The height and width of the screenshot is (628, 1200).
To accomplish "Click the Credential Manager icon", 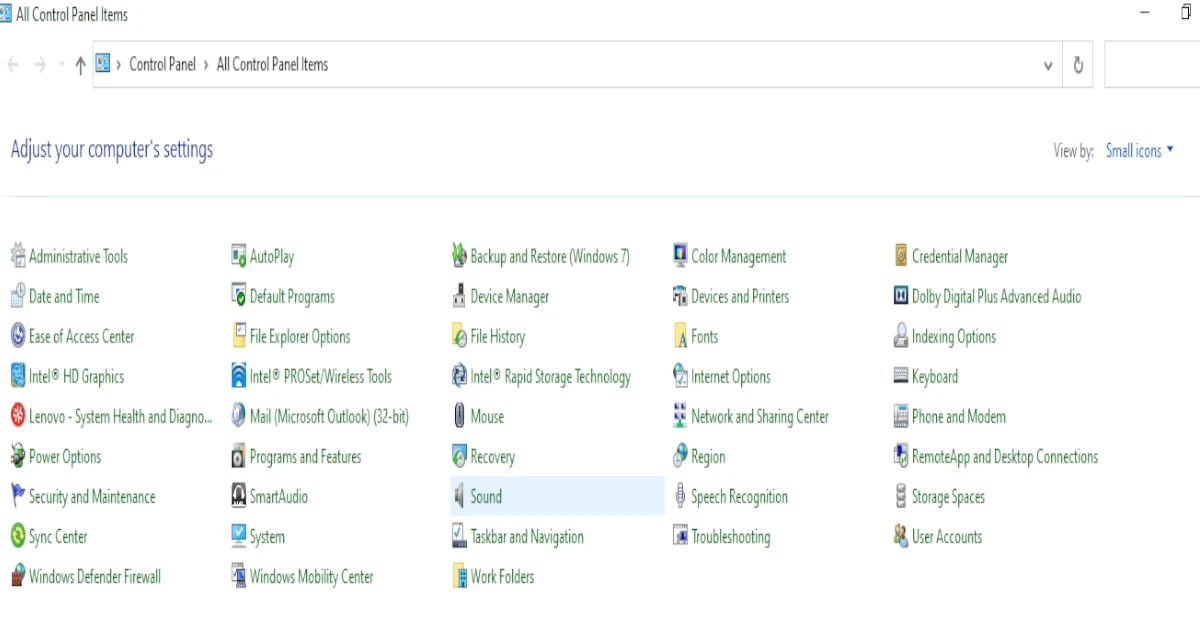I will [901, 257].
